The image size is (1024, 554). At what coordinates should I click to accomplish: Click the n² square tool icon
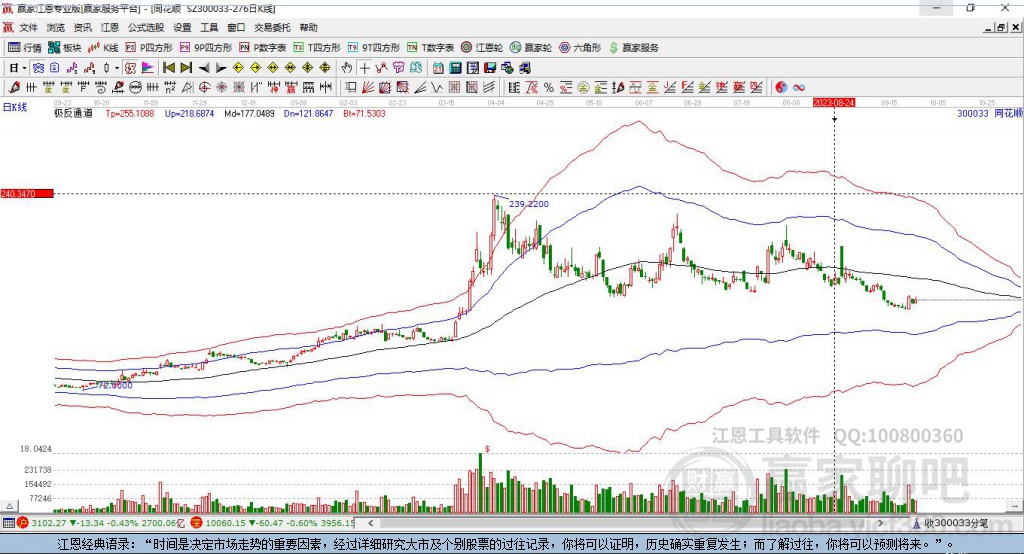pyautogui.click(x=170, y=87)
